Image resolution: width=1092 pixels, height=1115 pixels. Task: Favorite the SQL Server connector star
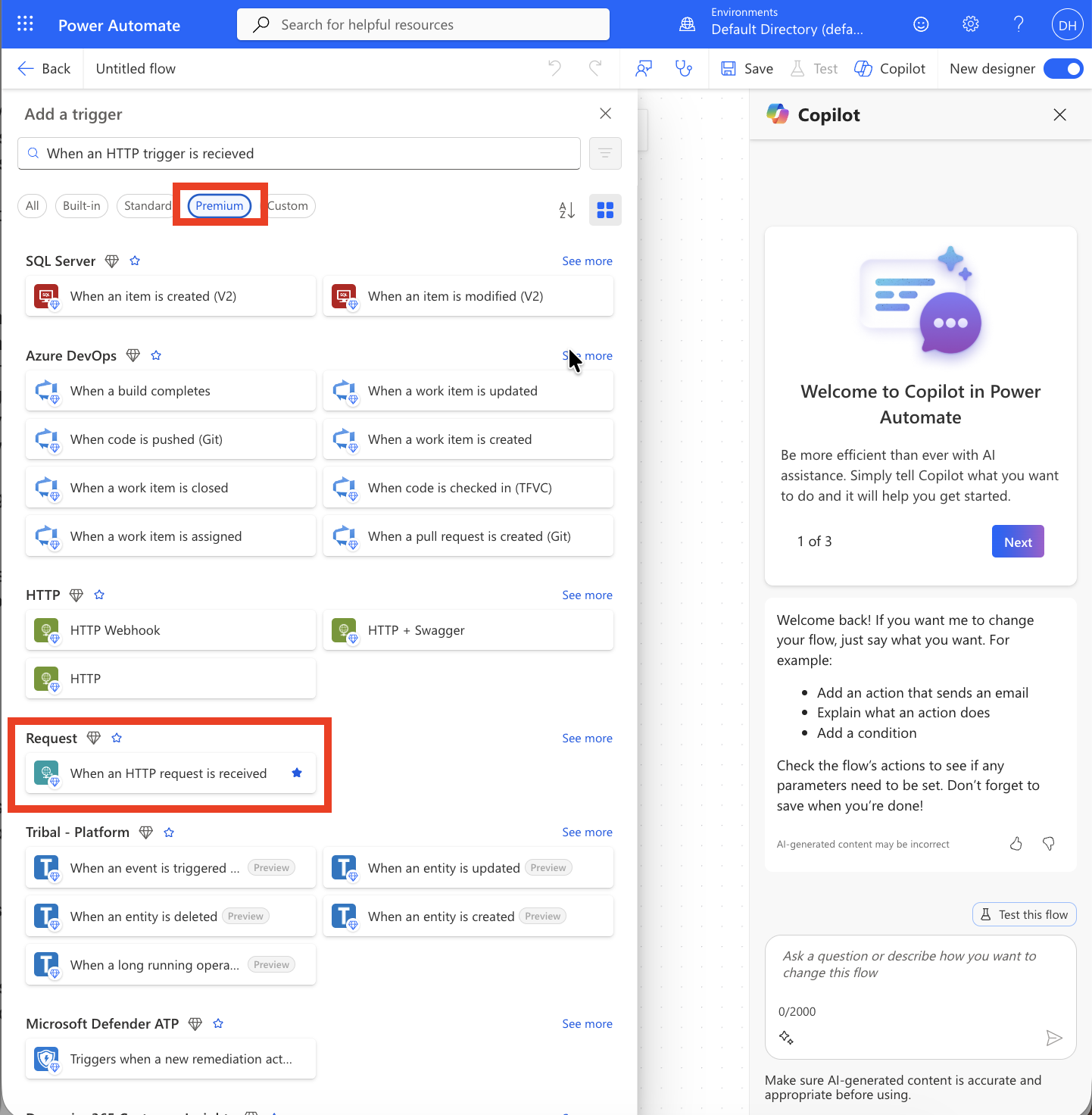click(x=135, y=261)
